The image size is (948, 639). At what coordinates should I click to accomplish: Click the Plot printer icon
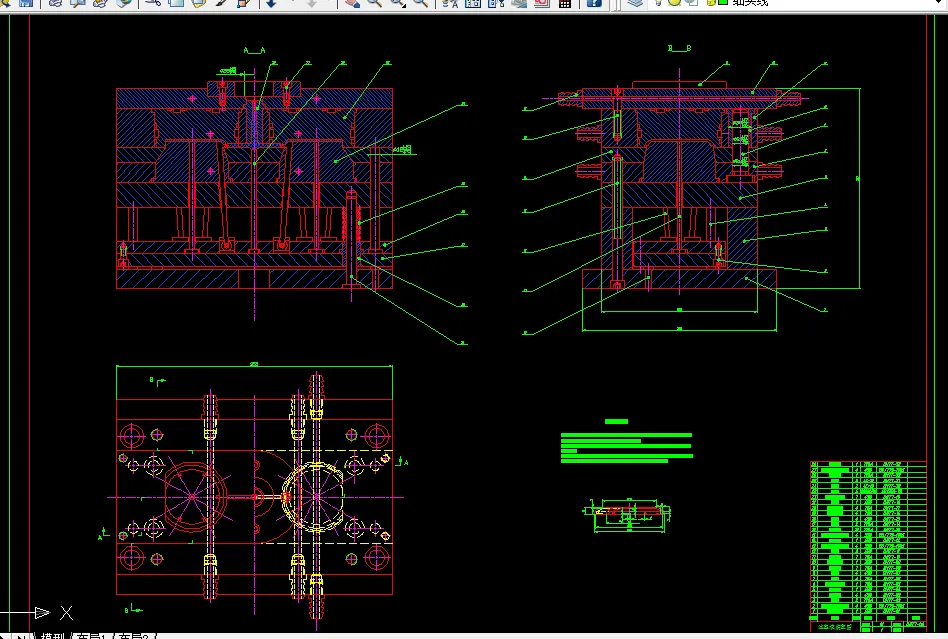[55, 2]
